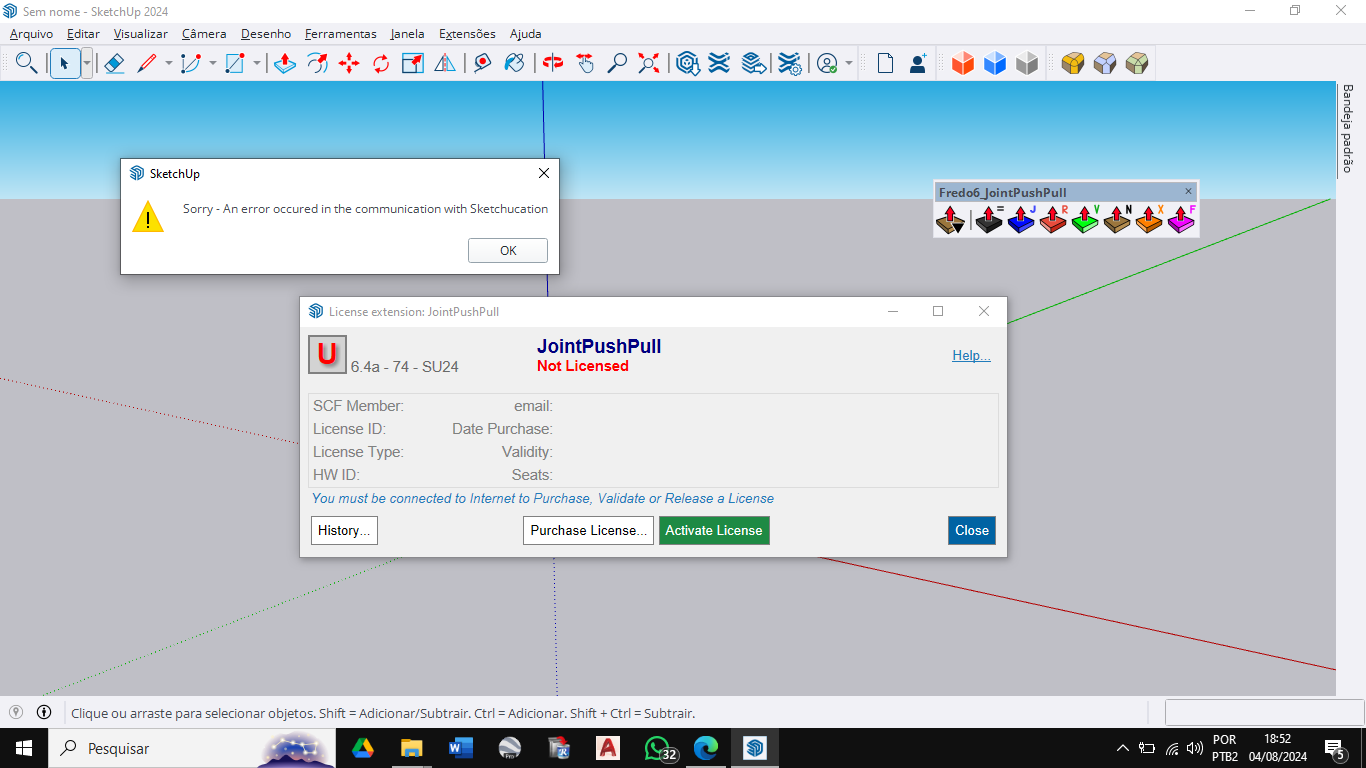The height and width of the screenshot is (768, 1366).
Task: Open the 3D Warehouse
Action: pos(687,63)
